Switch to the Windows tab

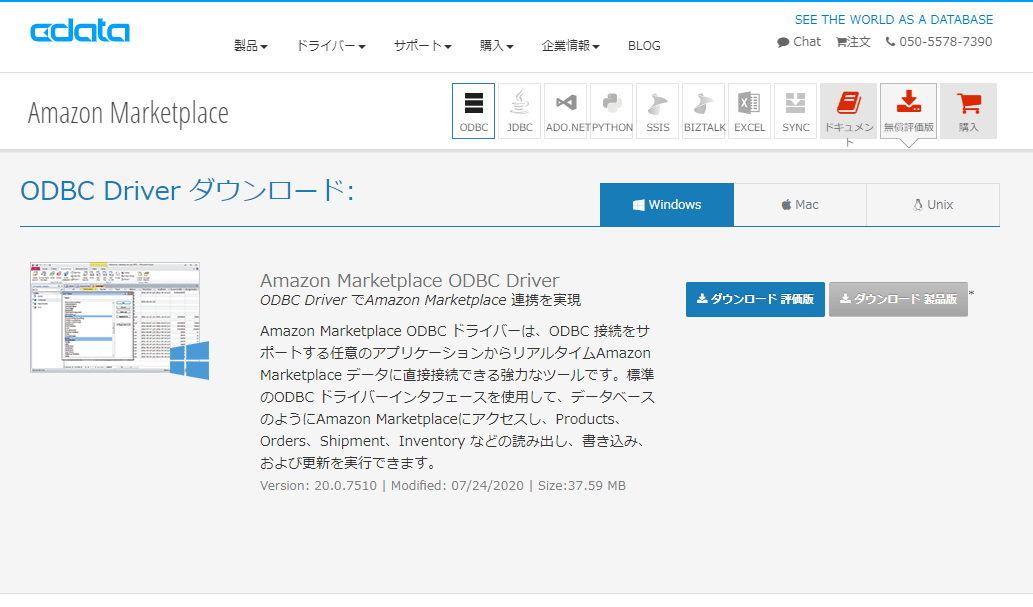(x=667, y=204)
